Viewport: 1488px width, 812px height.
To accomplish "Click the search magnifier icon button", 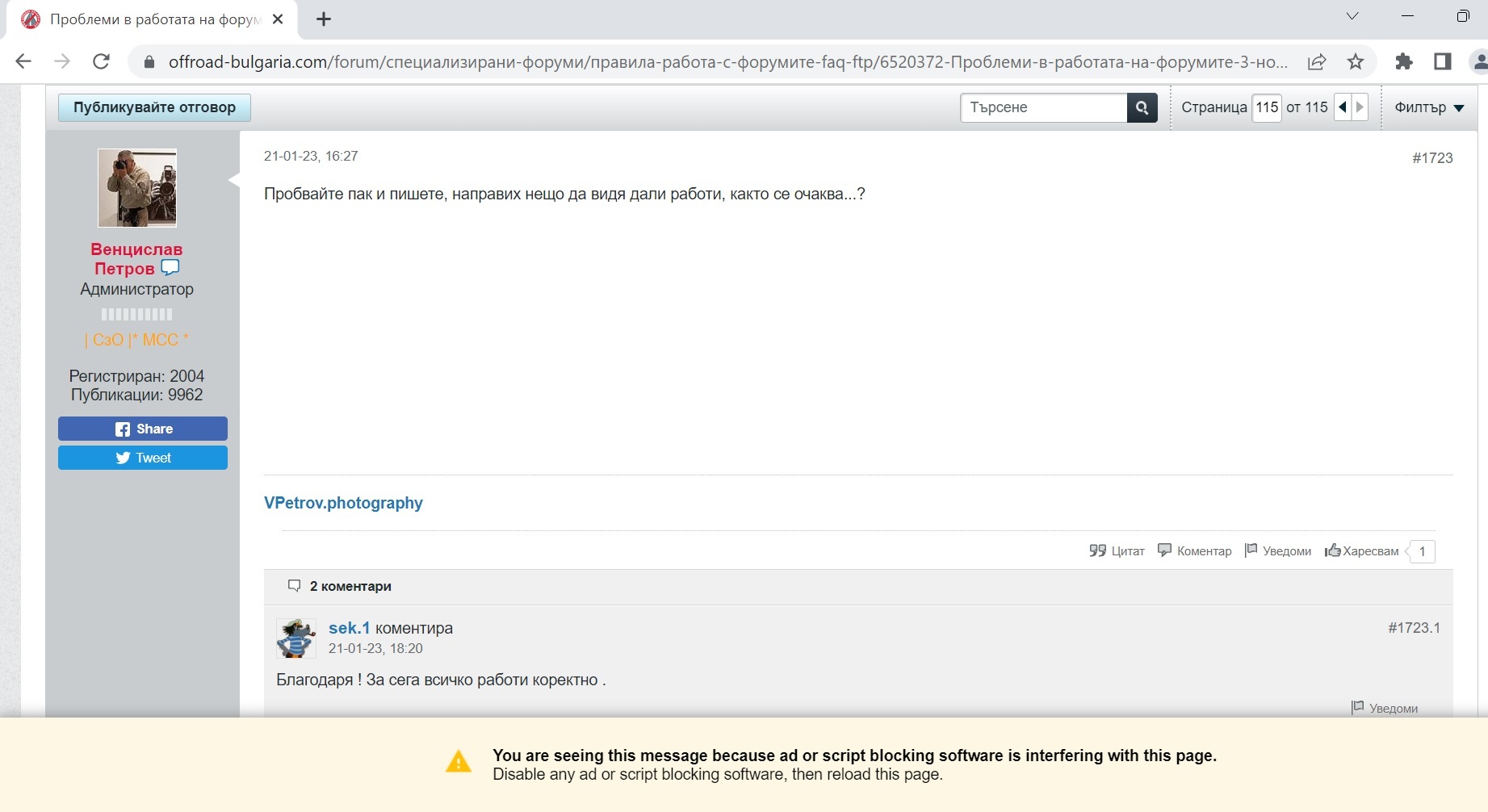I will (1142, 107).
